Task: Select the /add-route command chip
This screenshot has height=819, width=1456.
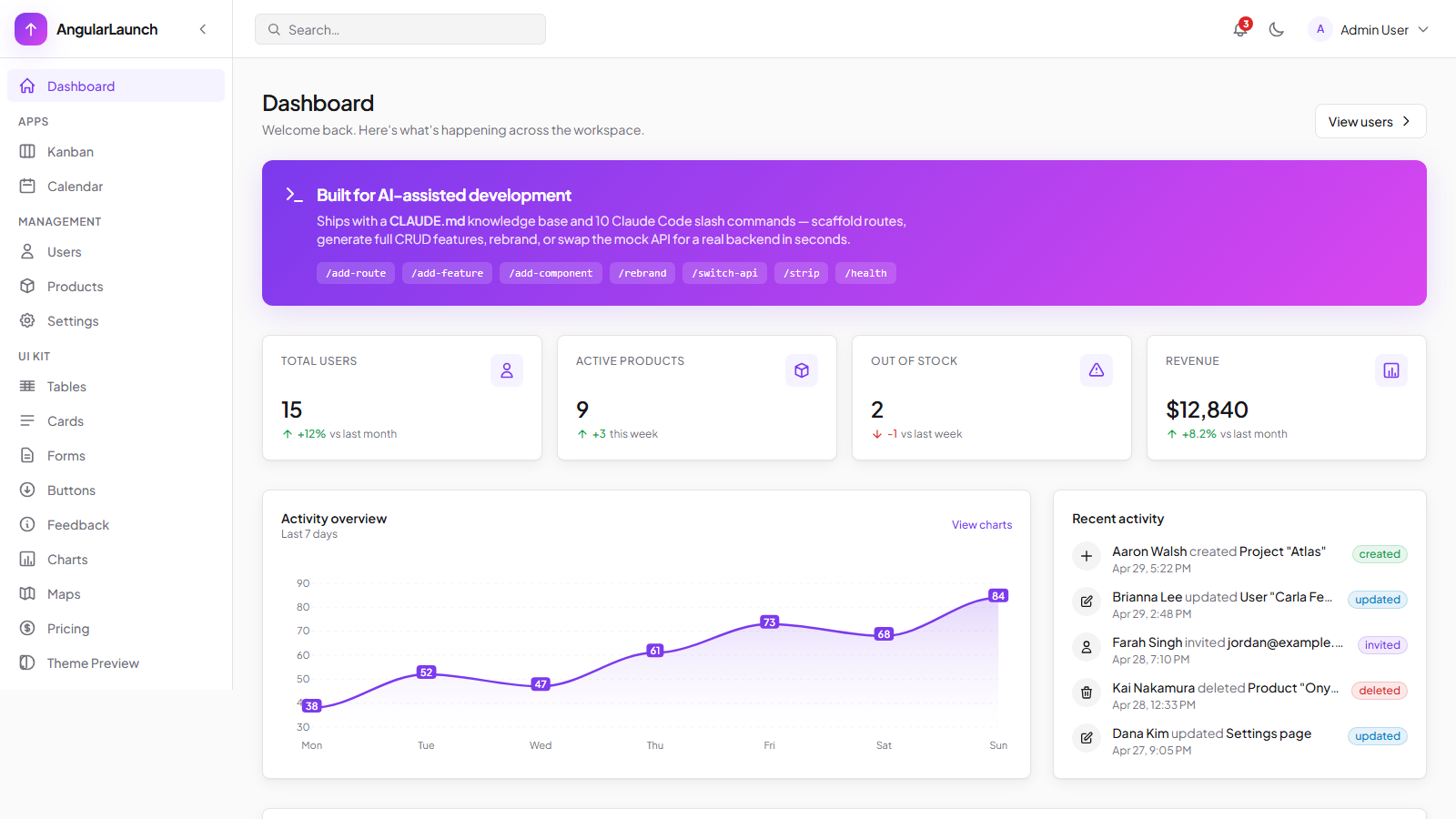Action: (x=356, y=273)
